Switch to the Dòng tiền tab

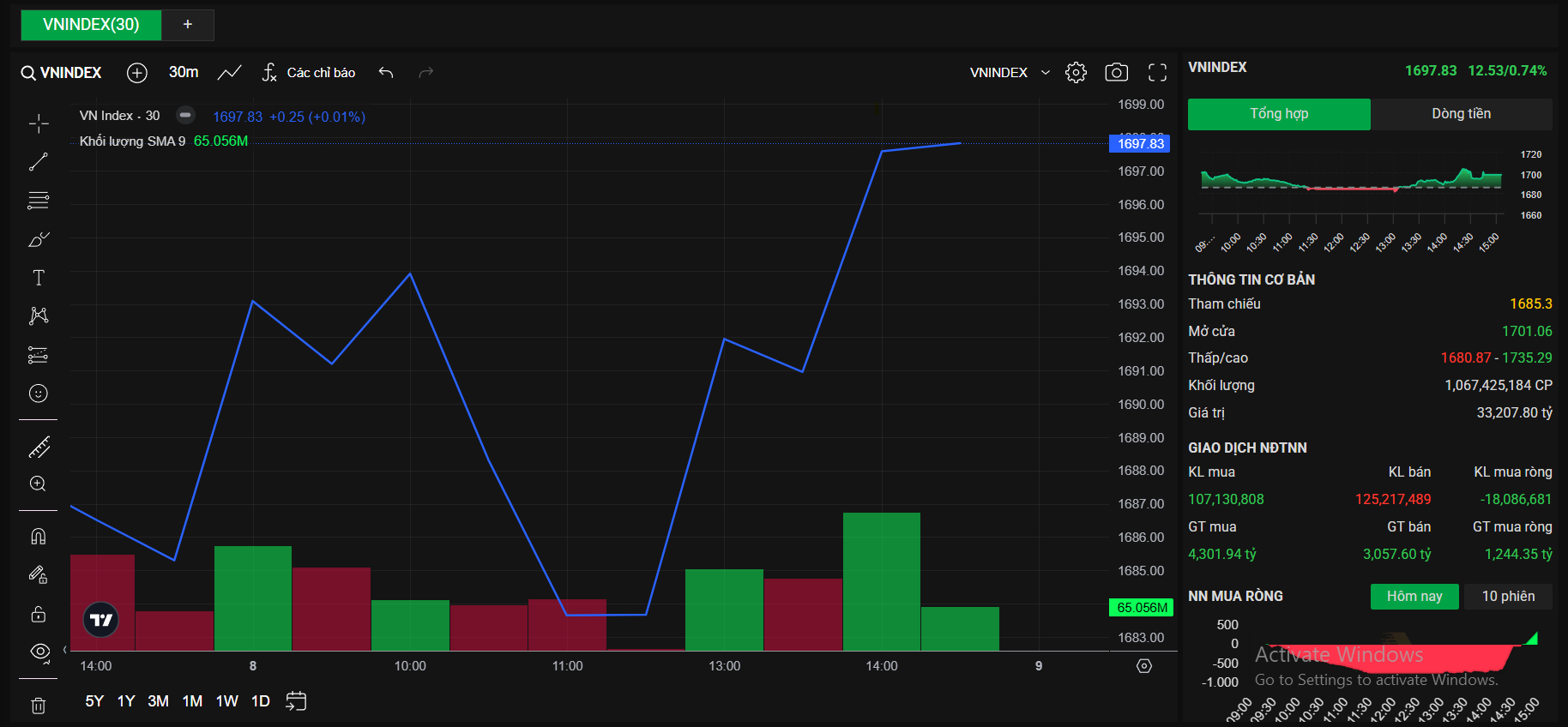[1462, 114]
